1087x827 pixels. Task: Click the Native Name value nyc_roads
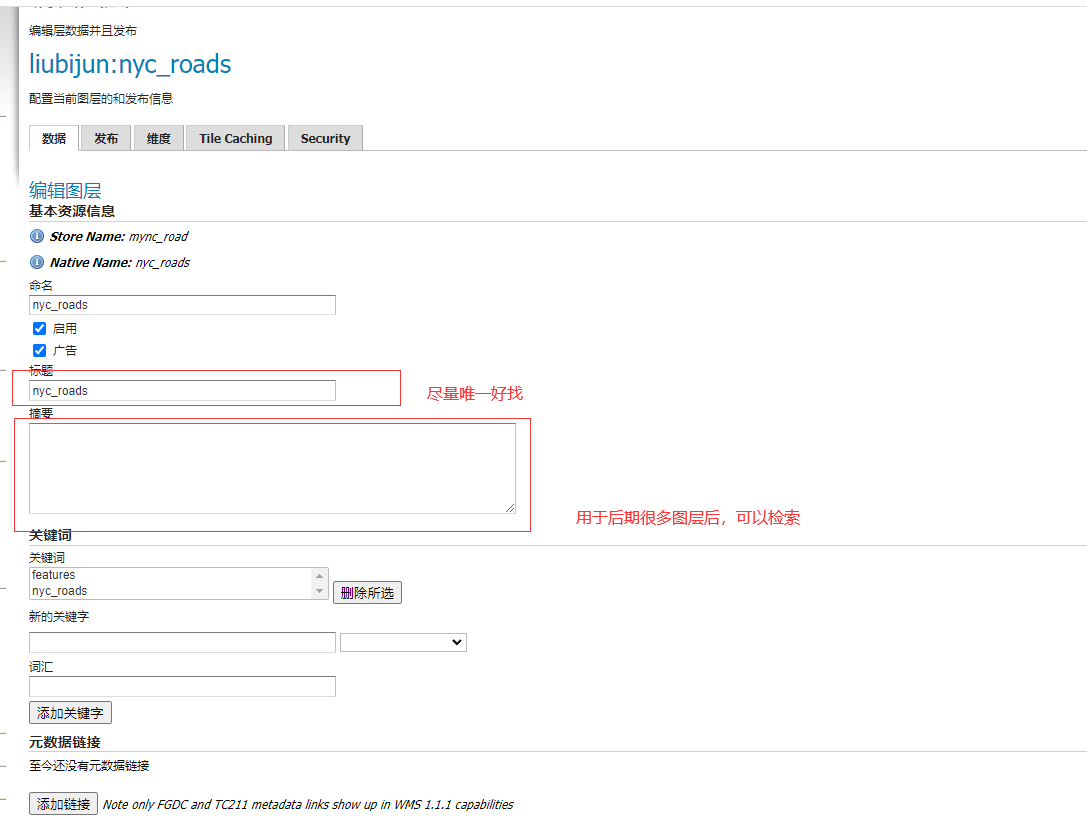(x=163, y=263)
